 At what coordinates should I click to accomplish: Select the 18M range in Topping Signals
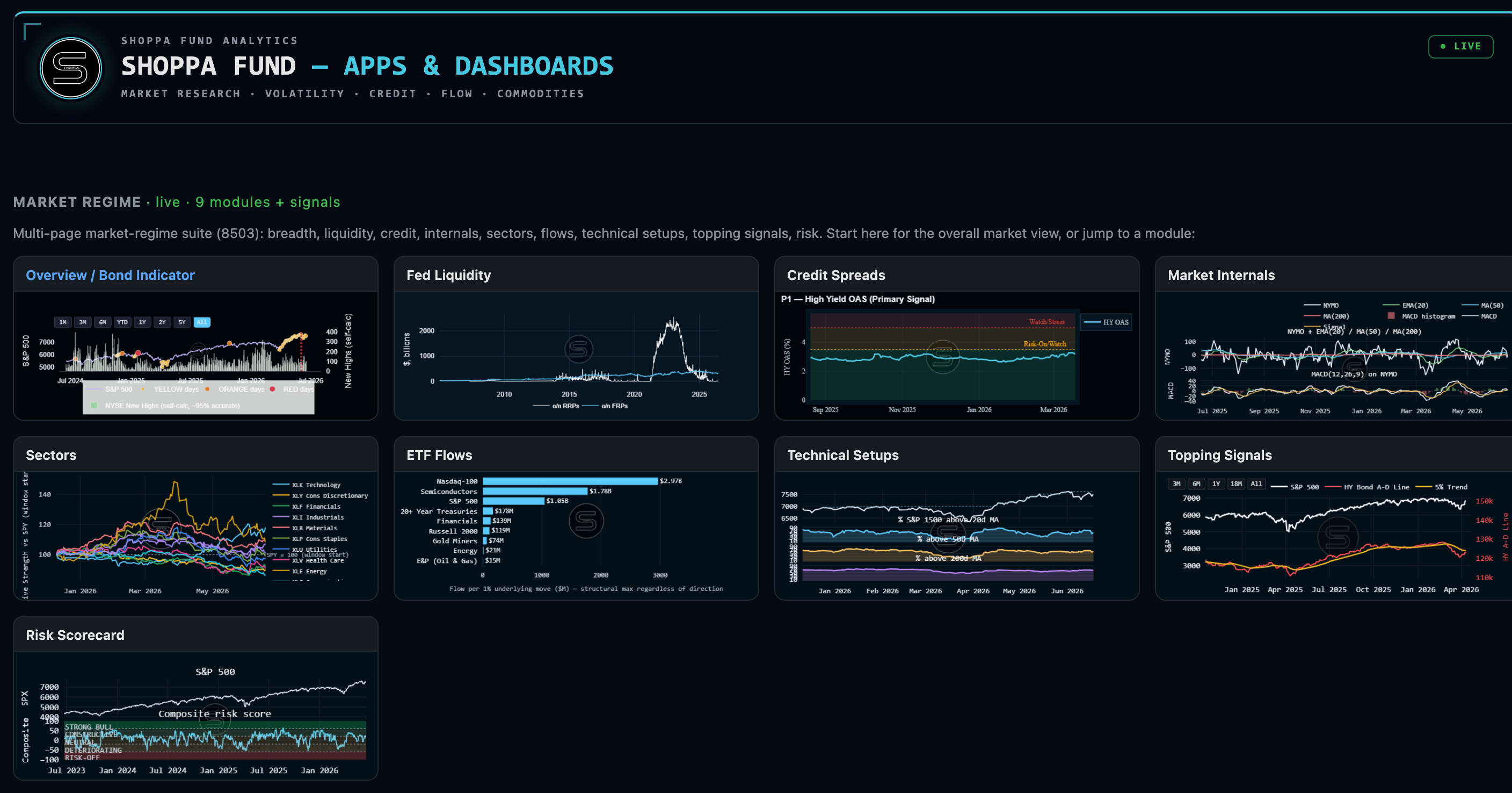pos(1236,484)
